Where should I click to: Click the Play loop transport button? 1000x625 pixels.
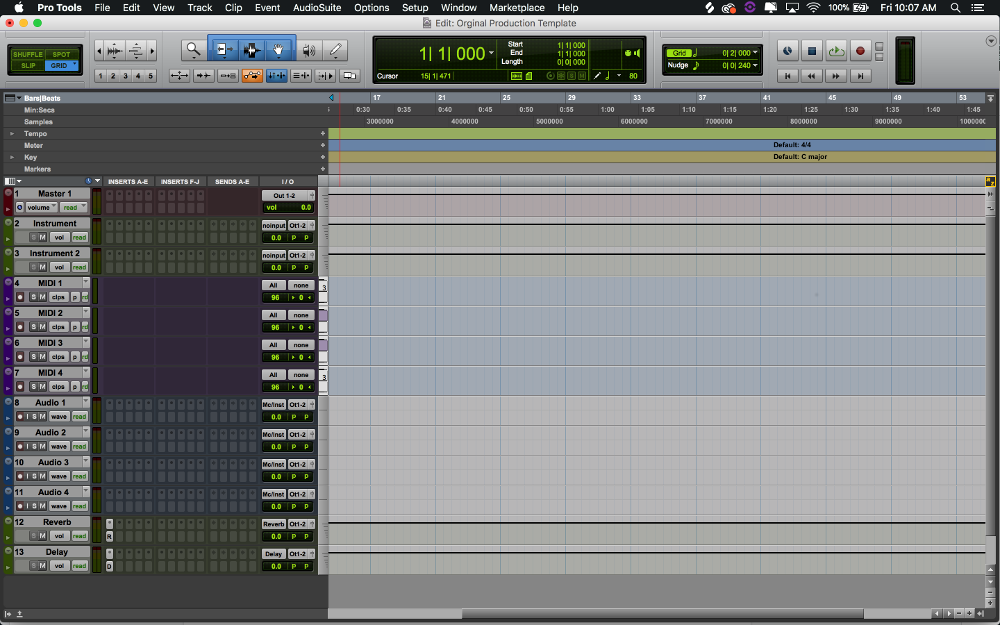(835, 50)
